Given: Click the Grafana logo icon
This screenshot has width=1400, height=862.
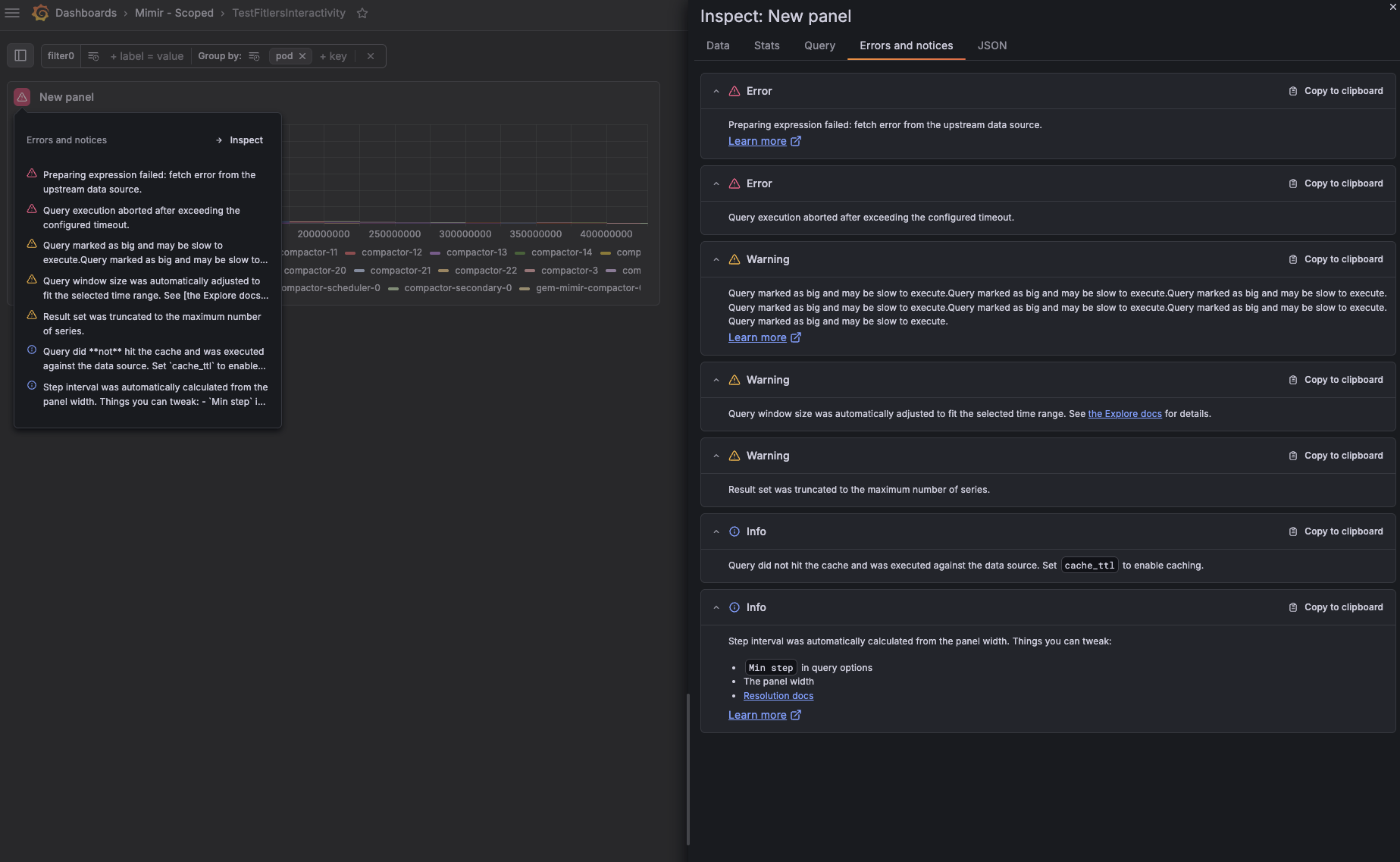Looking at the screenshot, I should point(40,13).
